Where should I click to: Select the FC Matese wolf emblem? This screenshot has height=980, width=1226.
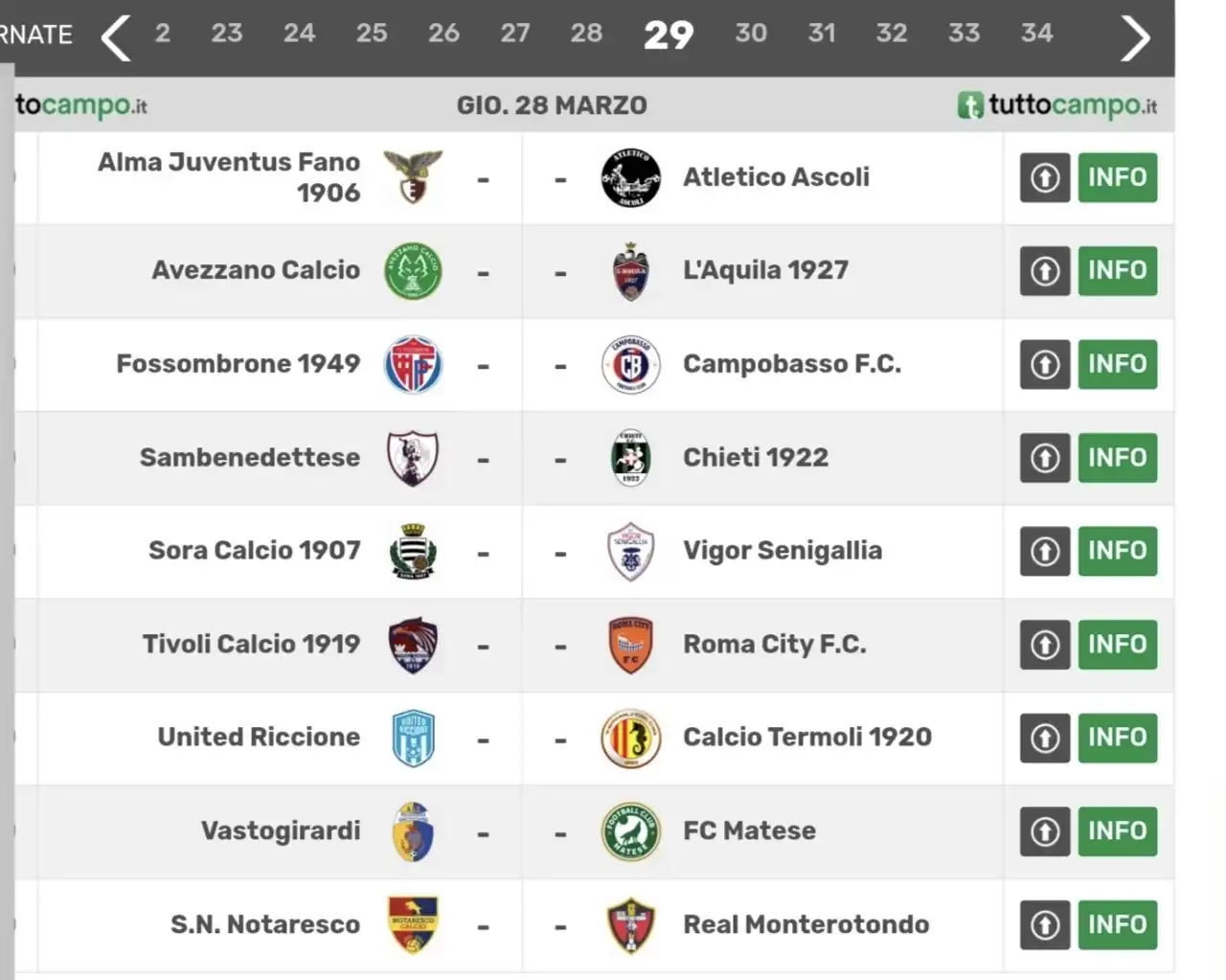coord(630,832)
